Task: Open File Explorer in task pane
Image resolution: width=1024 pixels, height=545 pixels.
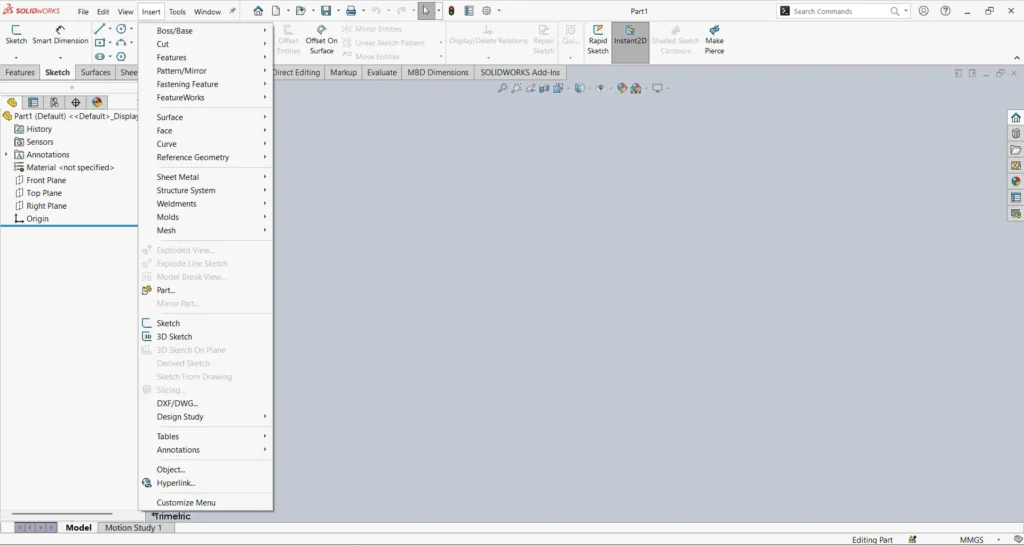Action: coord(1016,149)
